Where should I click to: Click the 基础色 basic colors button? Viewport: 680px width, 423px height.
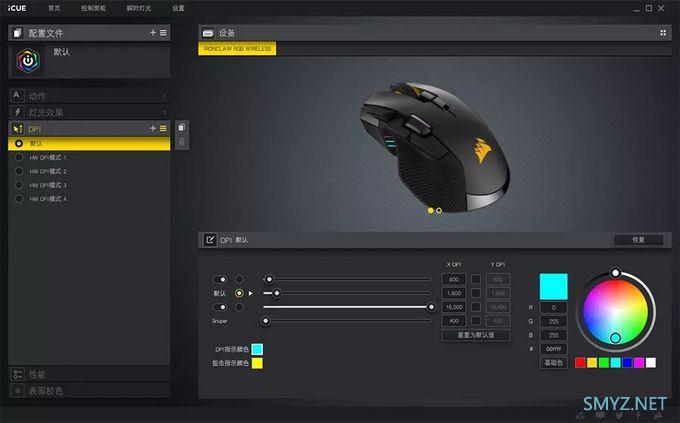click(553, 362)
